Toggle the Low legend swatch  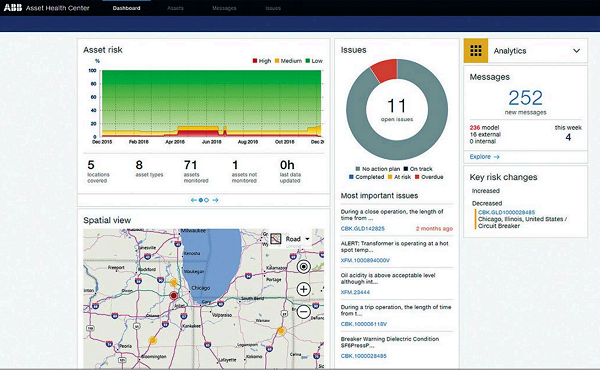308,61
